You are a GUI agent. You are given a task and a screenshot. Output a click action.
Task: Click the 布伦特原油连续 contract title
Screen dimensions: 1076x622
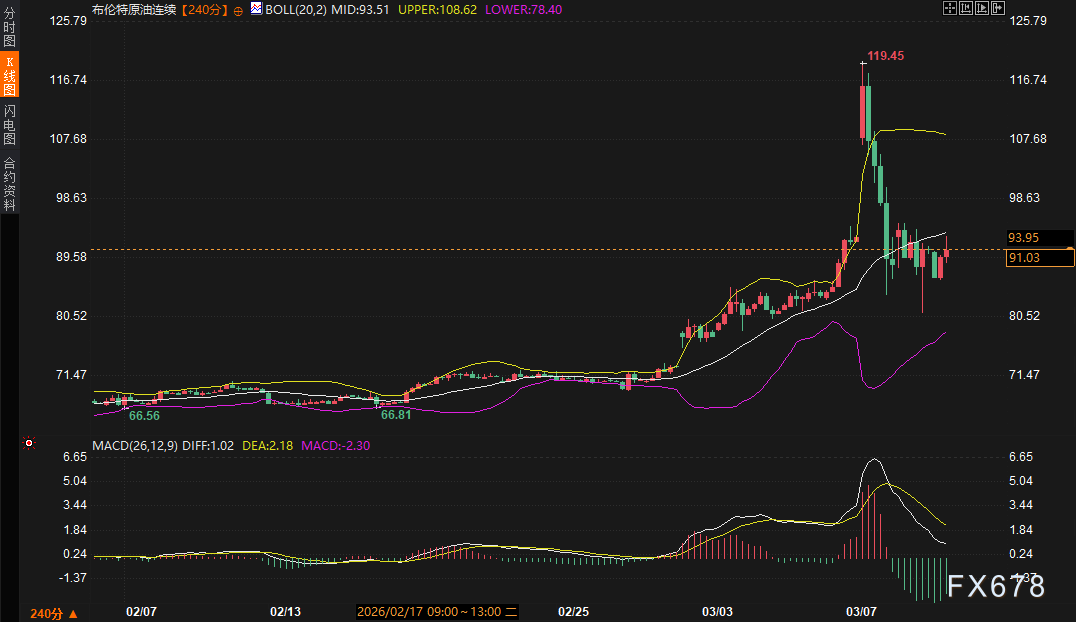[133, 9]
